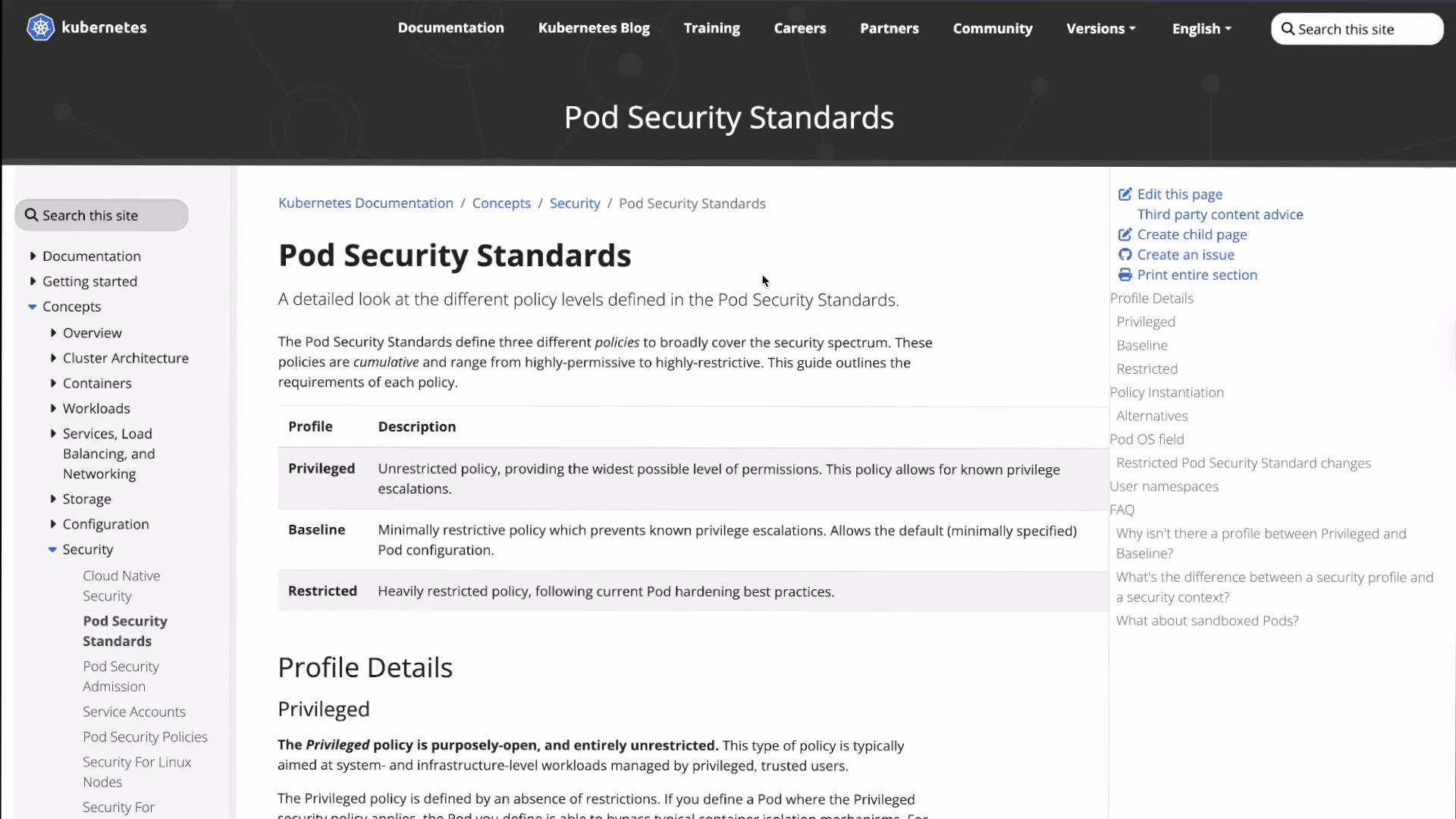This screenshot has height=819, width=1456.
Task: Expand the Workloads section arrow
Action: pos(53,408)
